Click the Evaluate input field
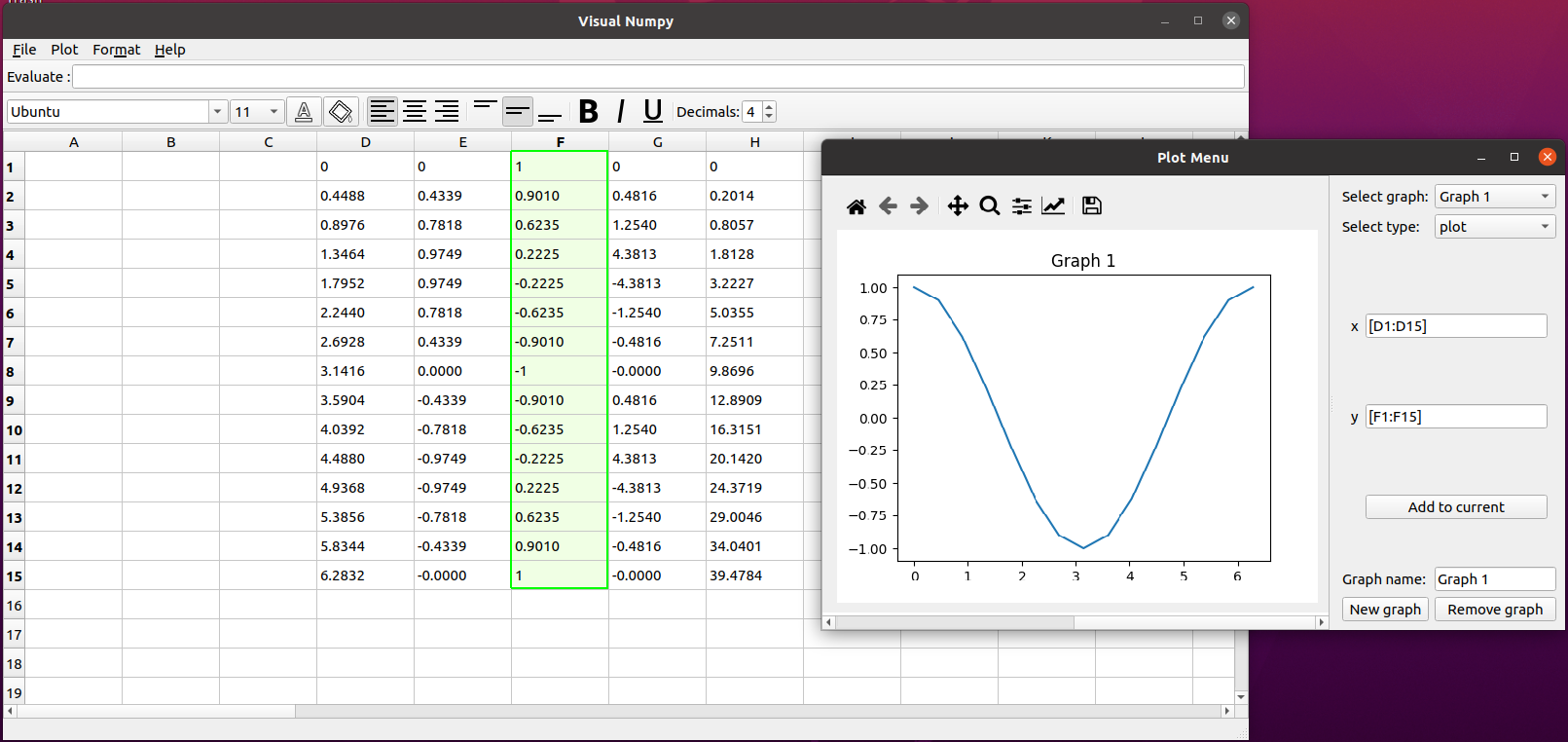Viewport: 1568px width, 742px height. coord(658,77)
